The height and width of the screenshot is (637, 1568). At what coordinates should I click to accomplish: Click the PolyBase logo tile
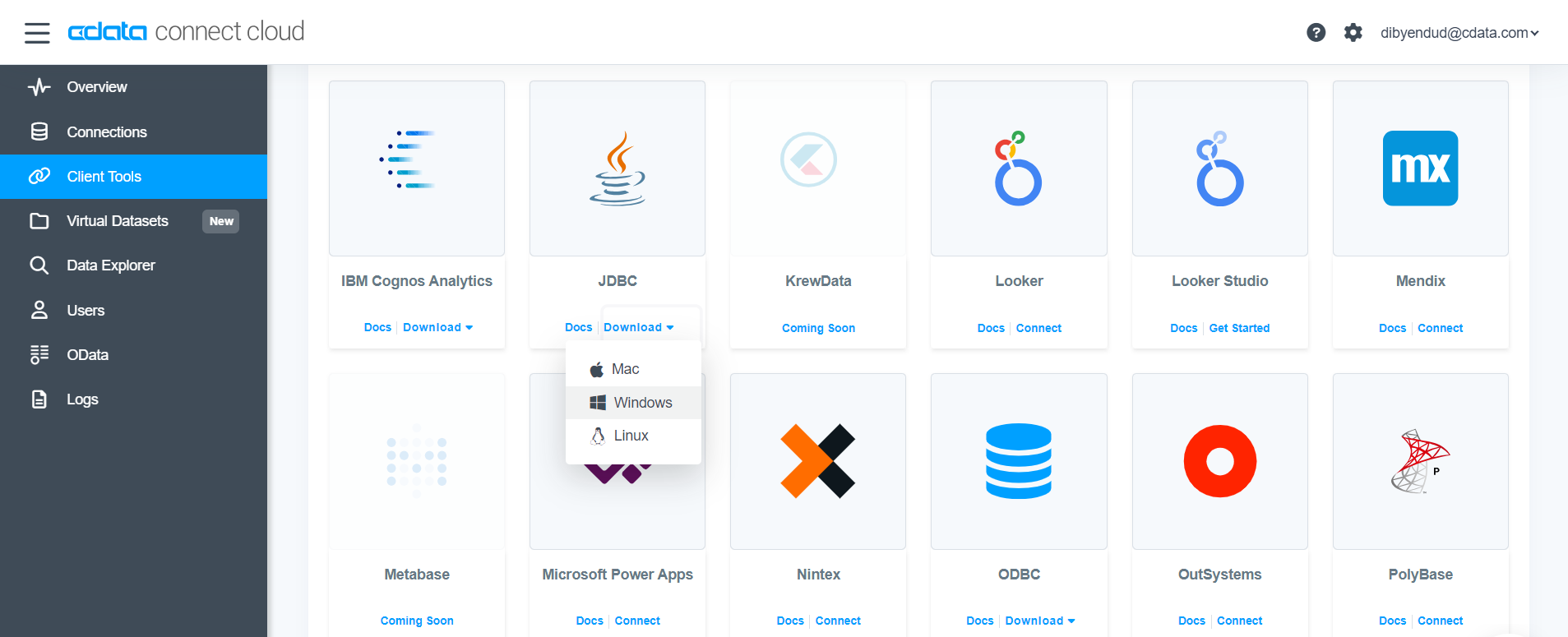[x=1421, y=461]
